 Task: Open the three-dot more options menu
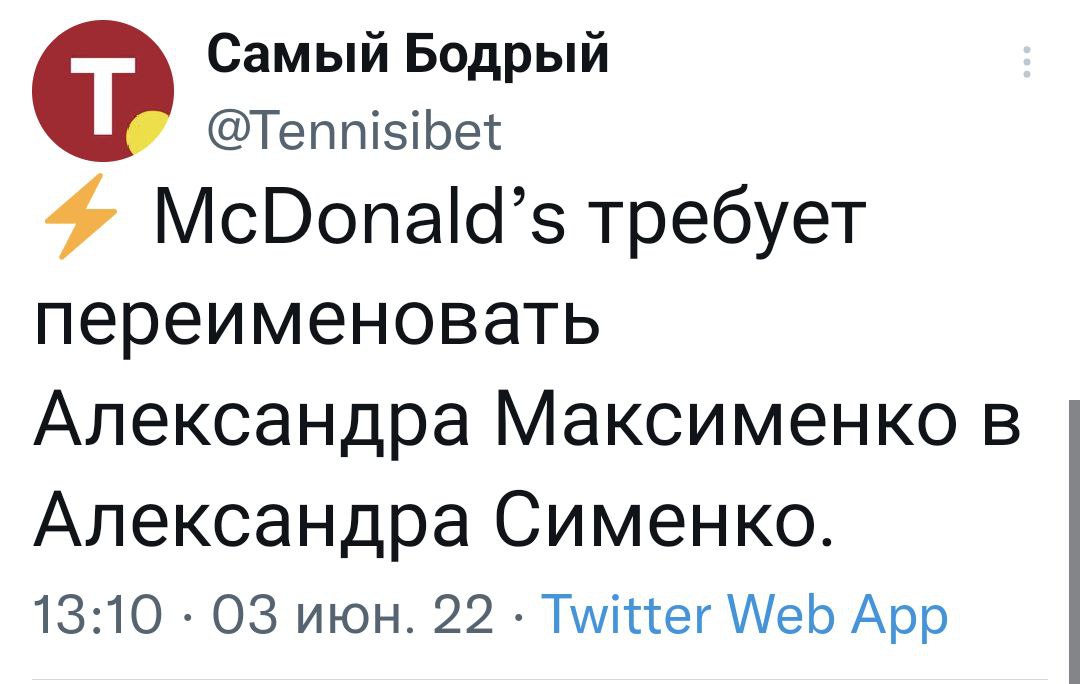coord(1025,62)
